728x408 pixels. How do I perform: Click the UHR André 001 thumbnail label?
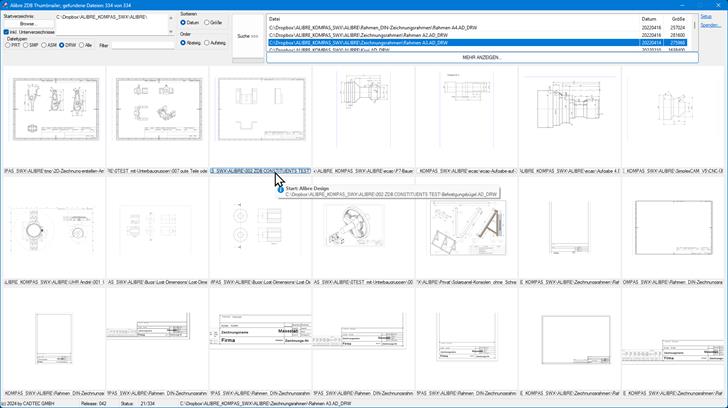tap(54, 282)
